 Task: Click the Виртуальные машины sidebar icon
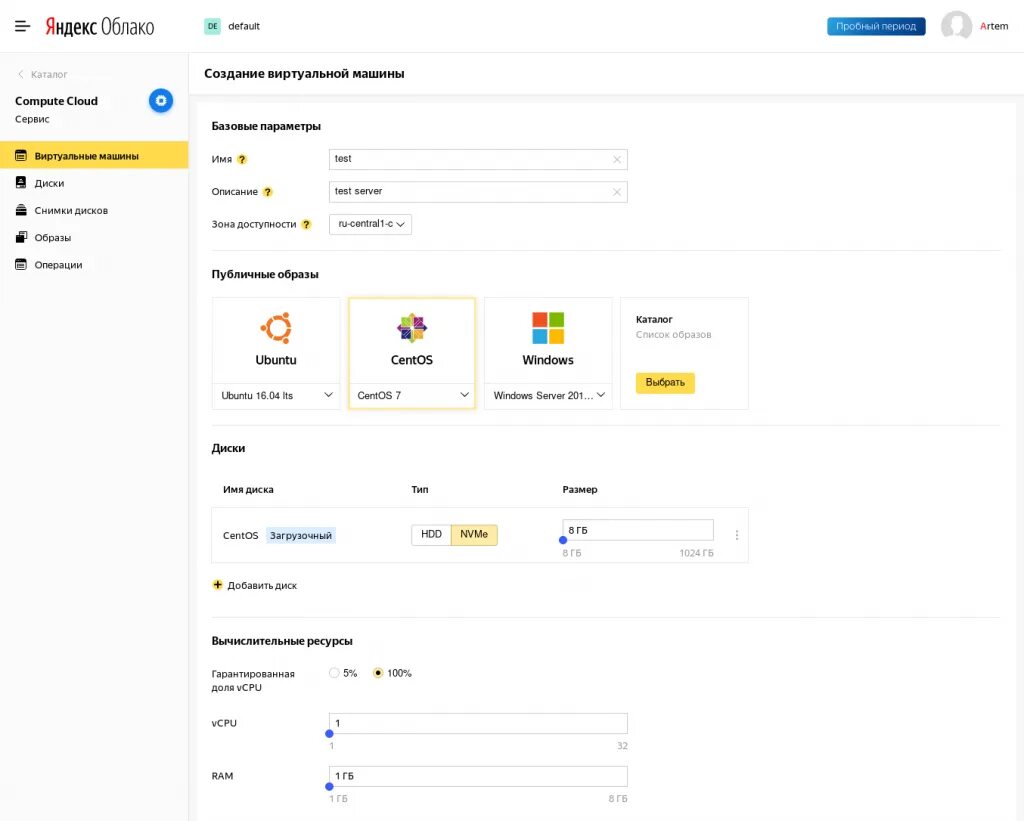point(21,155)
